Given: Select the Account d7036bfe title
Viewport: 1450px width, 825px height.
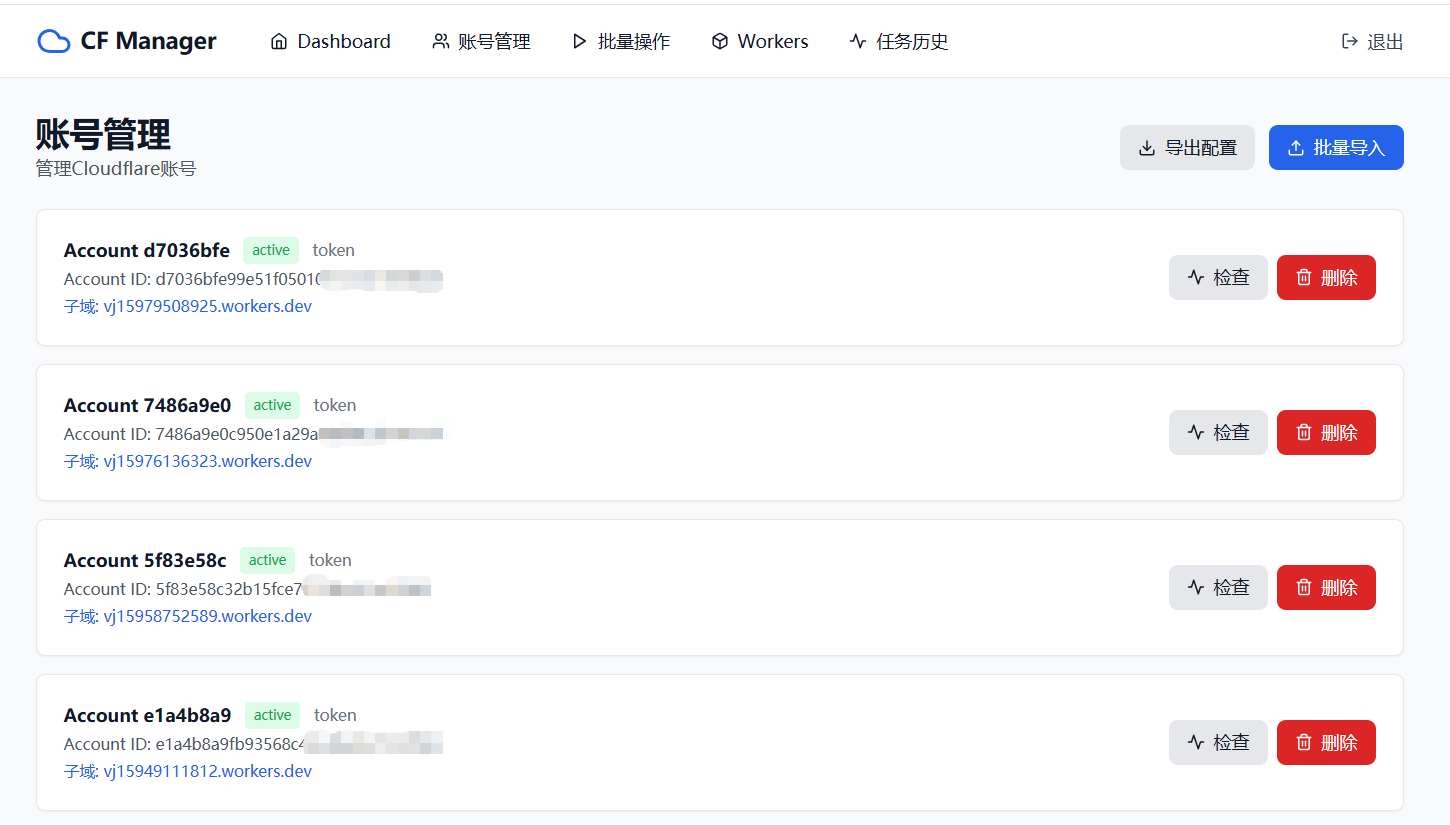Looking at the screenshot, I should tap(147, 250).
